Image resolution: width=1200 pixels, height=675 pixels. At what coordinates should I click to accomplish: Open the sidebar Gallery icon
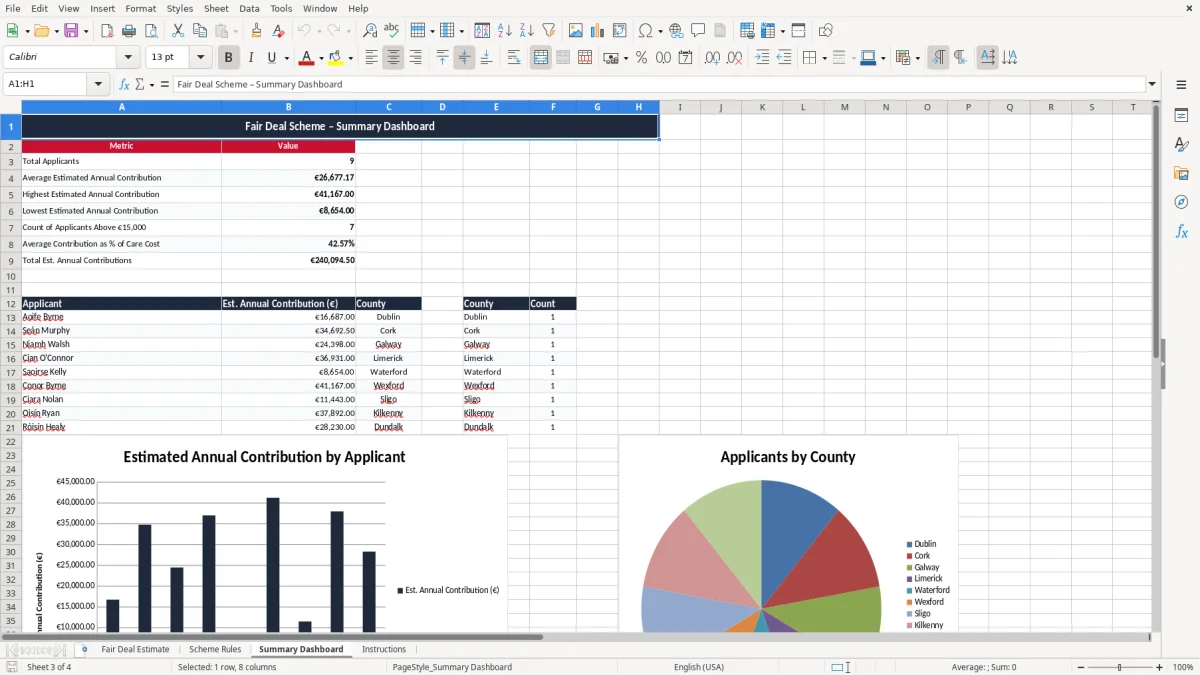[1181, 174]
